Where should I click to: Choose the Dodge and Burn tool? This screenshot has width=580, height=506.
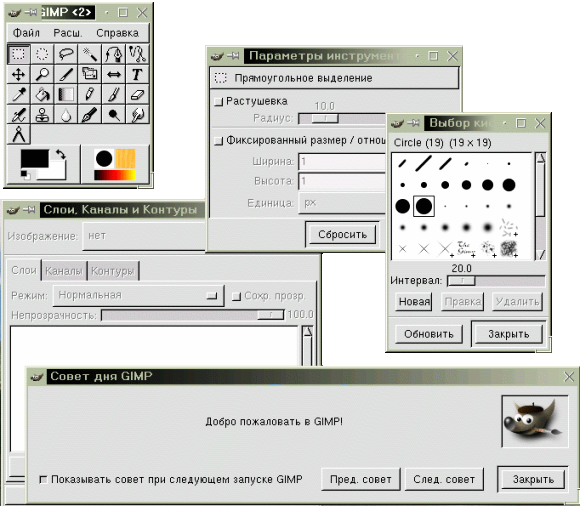pos(114,115)
